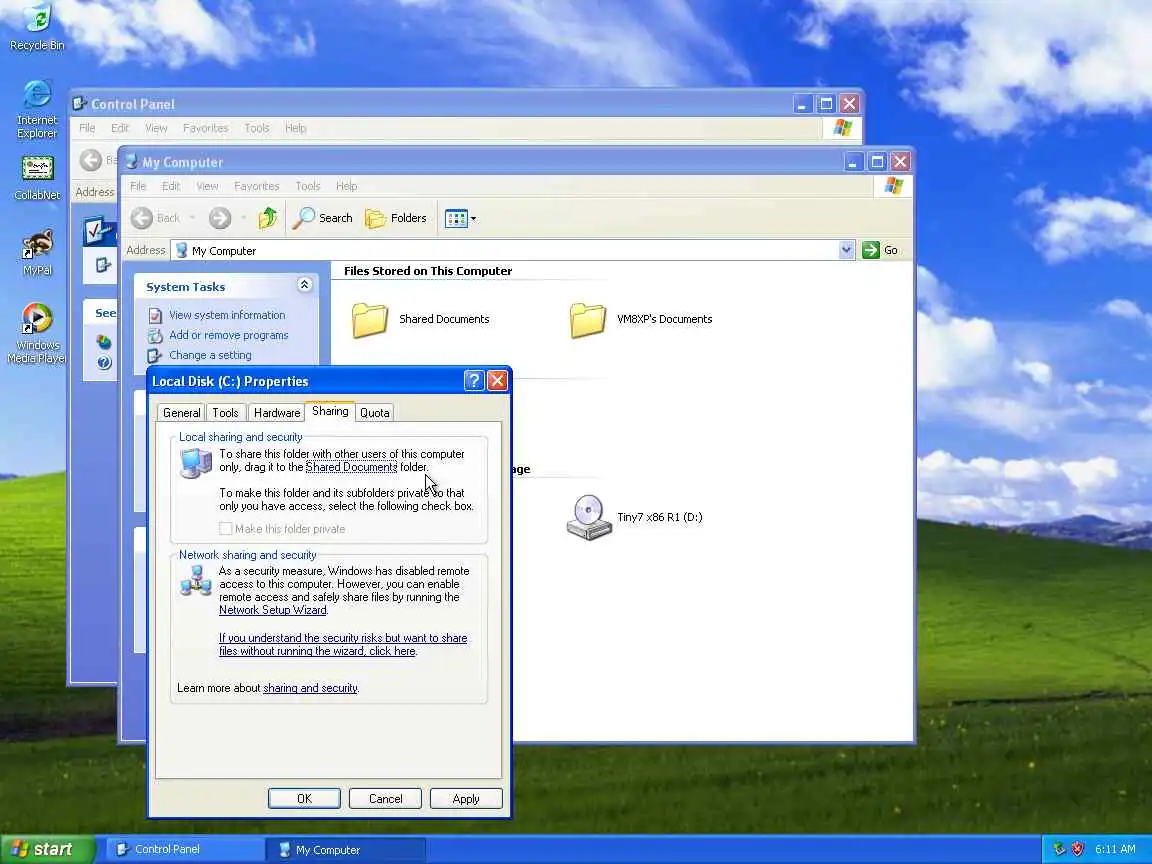
Task: Switch to the Quota tab
Action: point(375,413)
